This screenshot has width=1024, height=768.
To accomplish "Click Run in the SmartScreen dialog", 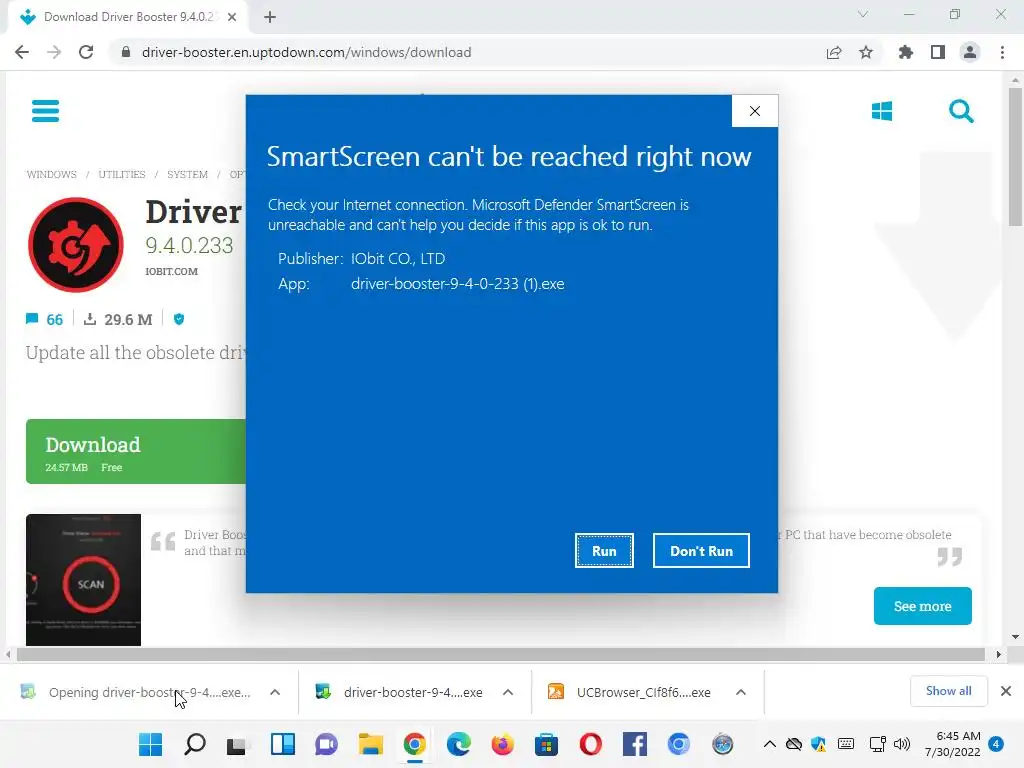I will (604, 551).
